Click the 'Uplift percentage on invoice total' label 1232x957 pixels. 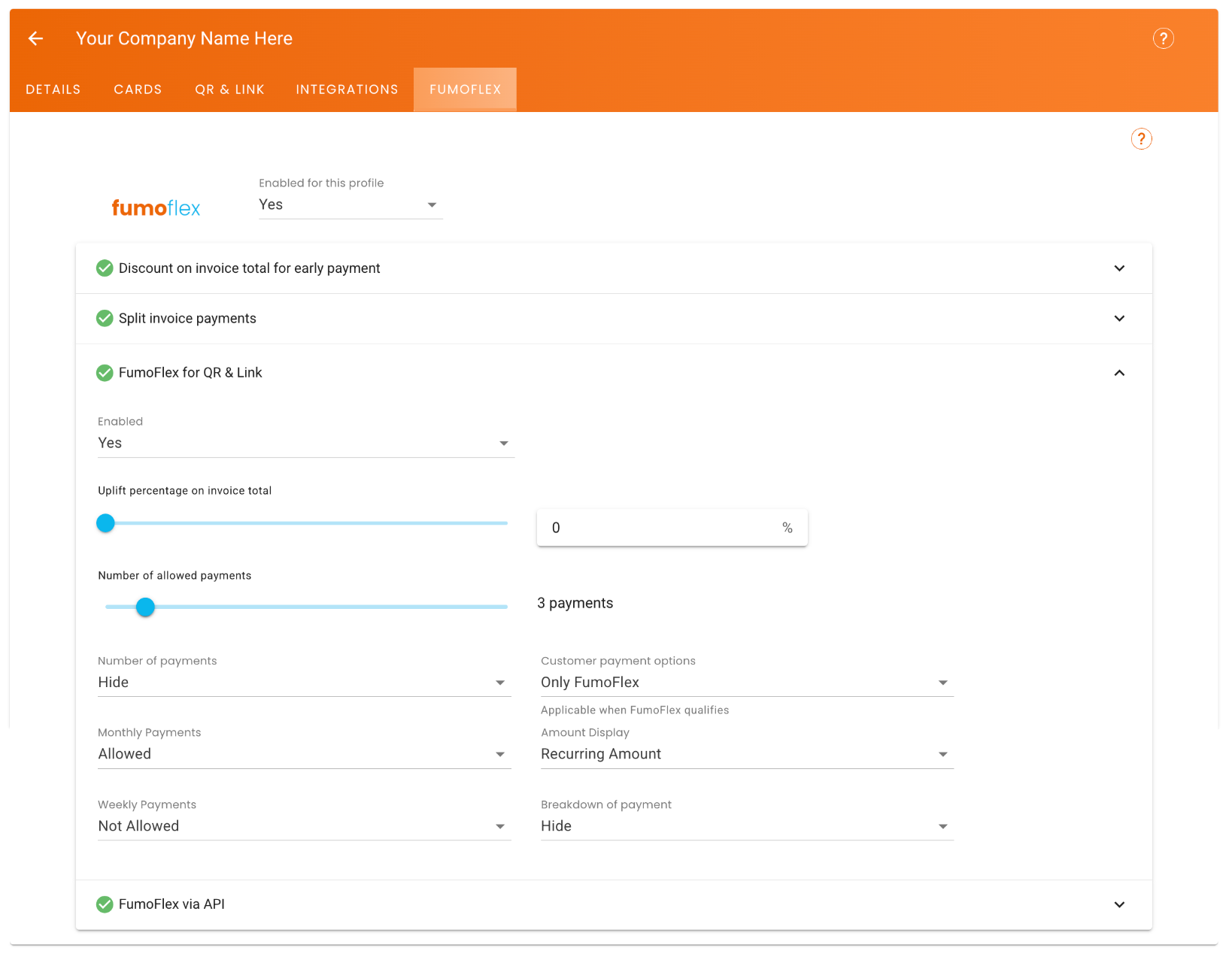tap(185, 491)
